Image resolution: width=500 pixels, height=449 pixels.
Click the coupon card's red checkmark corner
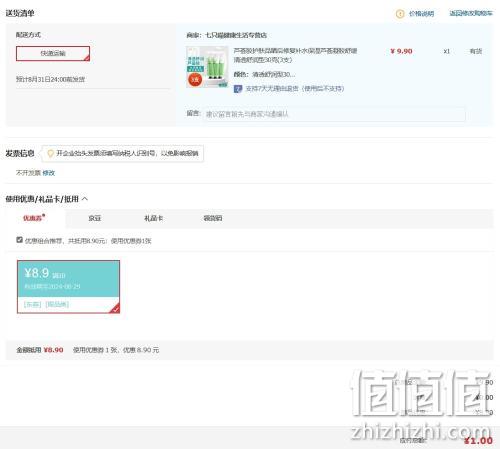[x=115, y=309]
